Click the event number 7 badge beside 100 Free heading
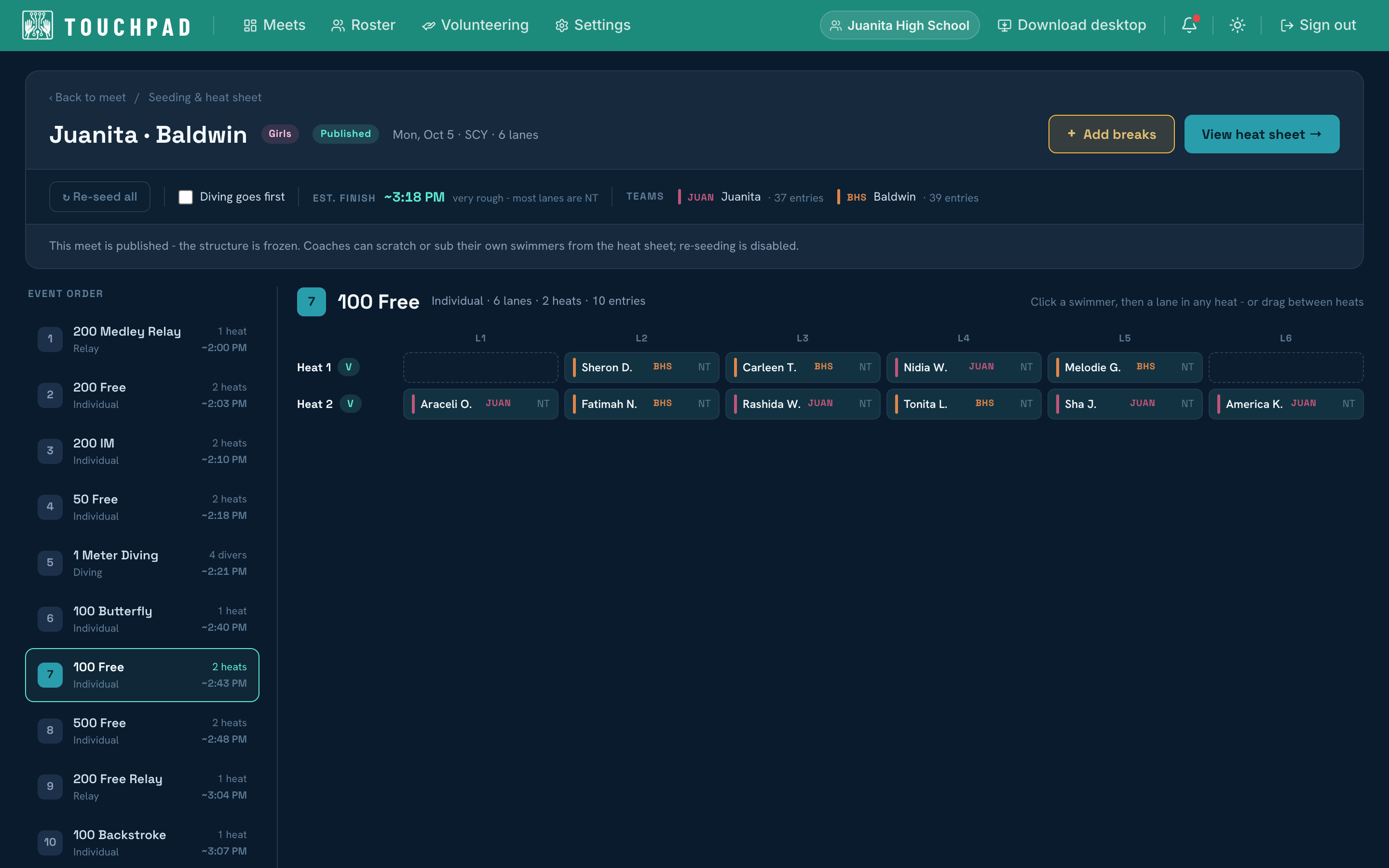1389x868 pixels. pyautogui.click(x=311, y=302)
